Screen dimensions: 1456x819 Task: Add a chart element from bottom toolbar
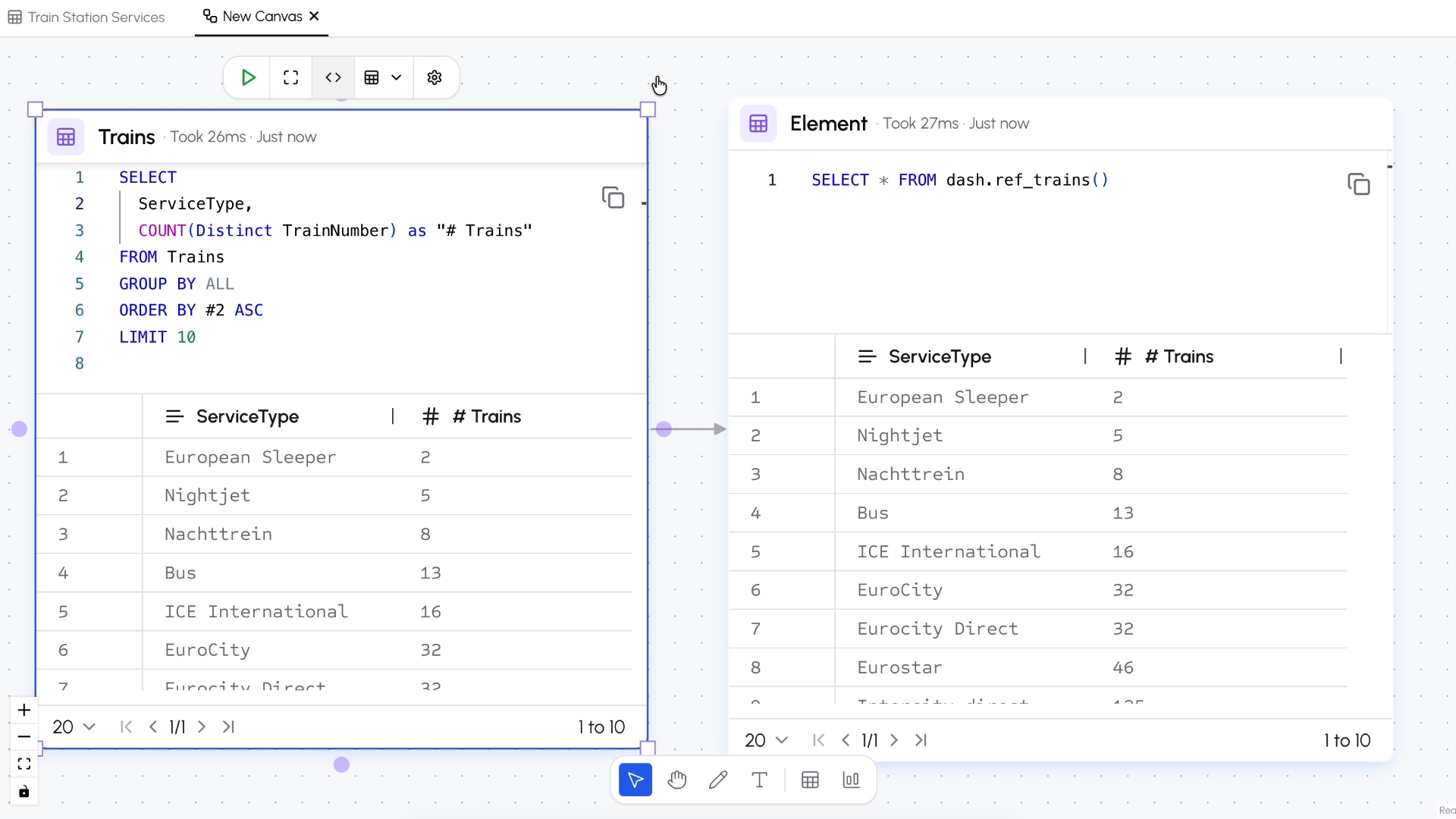click(x=851, y=780)
